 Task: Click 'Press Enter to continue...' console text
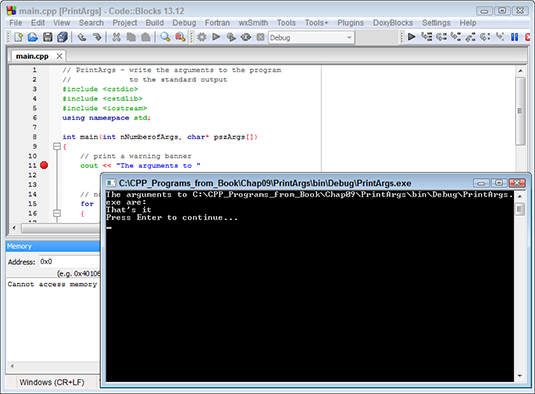172,218
